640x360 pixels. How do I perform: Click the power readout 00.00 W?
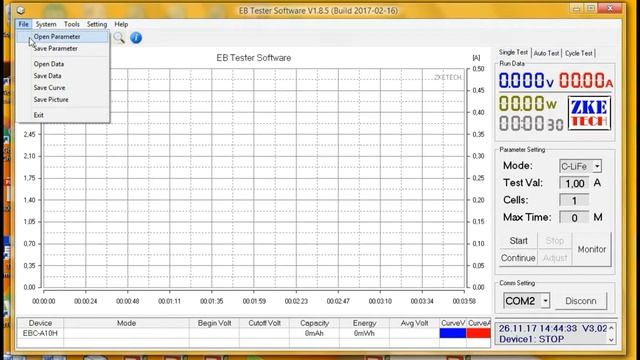coord(527,103)
